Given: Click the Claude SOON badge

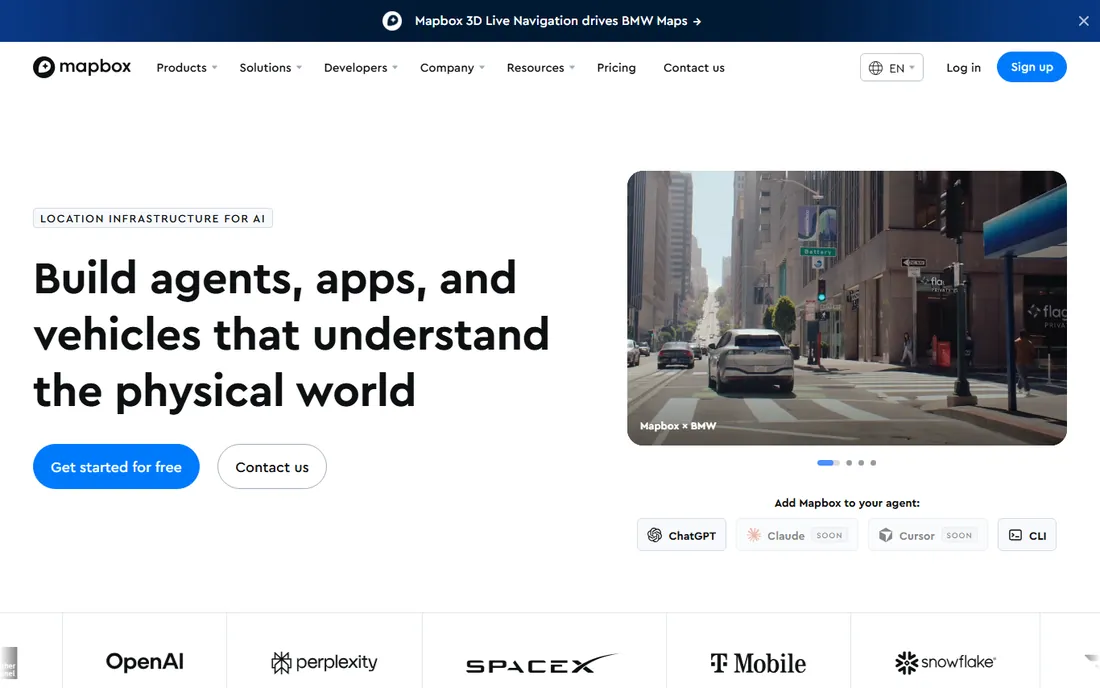Looking at the screenshot, I should tap(829, 535).
